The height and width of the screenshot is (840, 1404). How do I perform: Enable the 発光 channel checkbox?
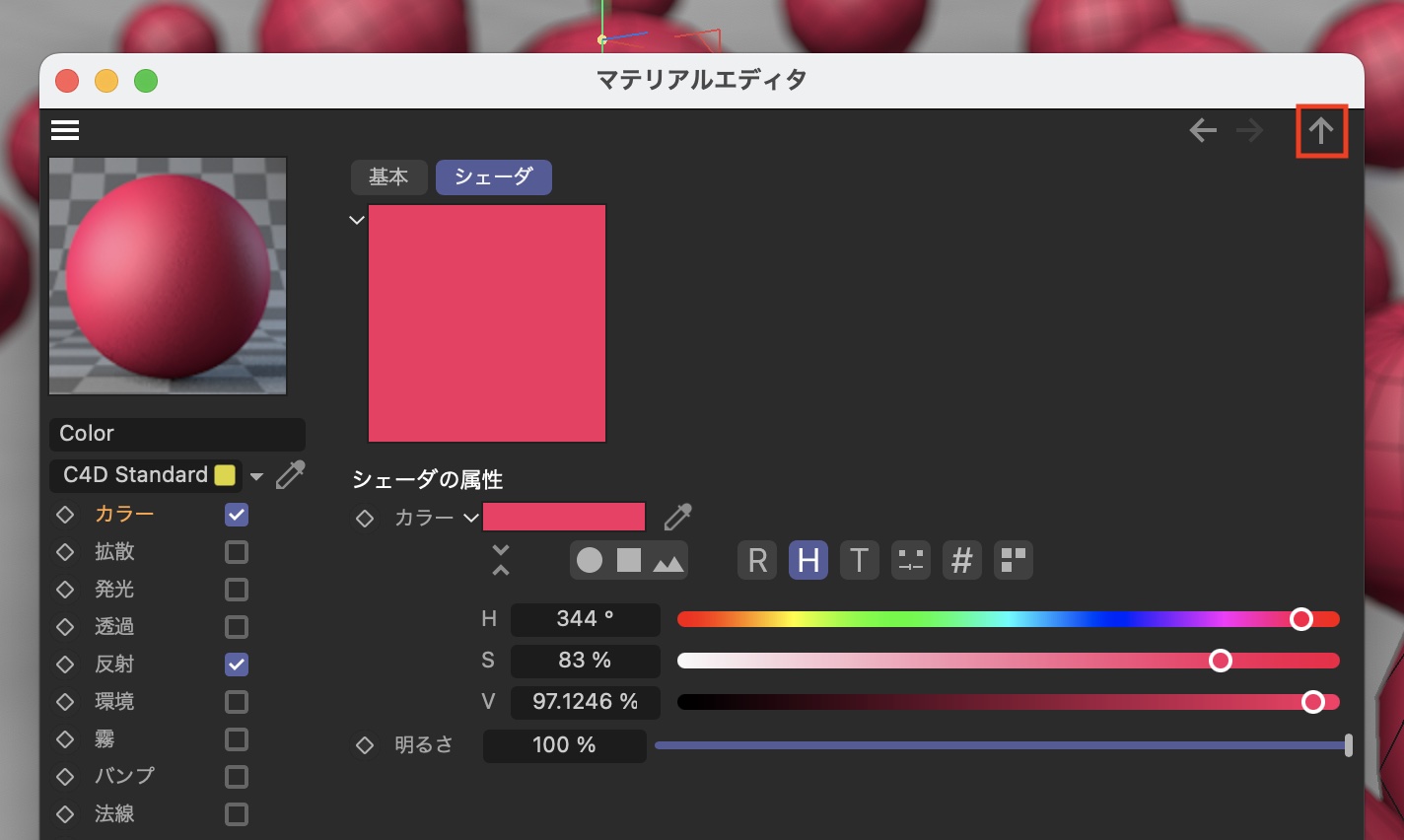pyautogui.click(x=237, y=590)
